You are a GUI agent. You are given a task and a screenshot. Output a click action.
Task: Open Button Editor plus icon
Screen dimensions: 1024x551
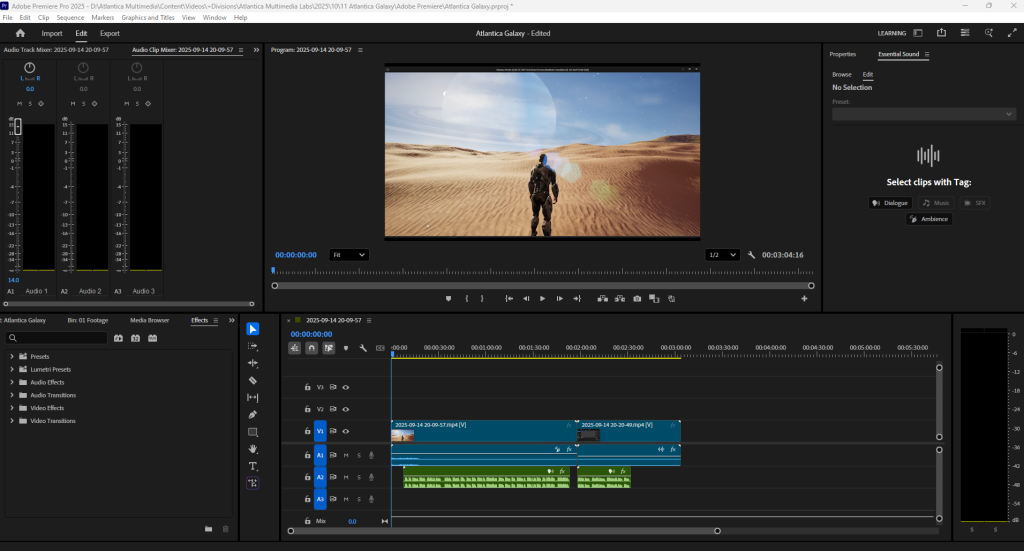[804, 298]
